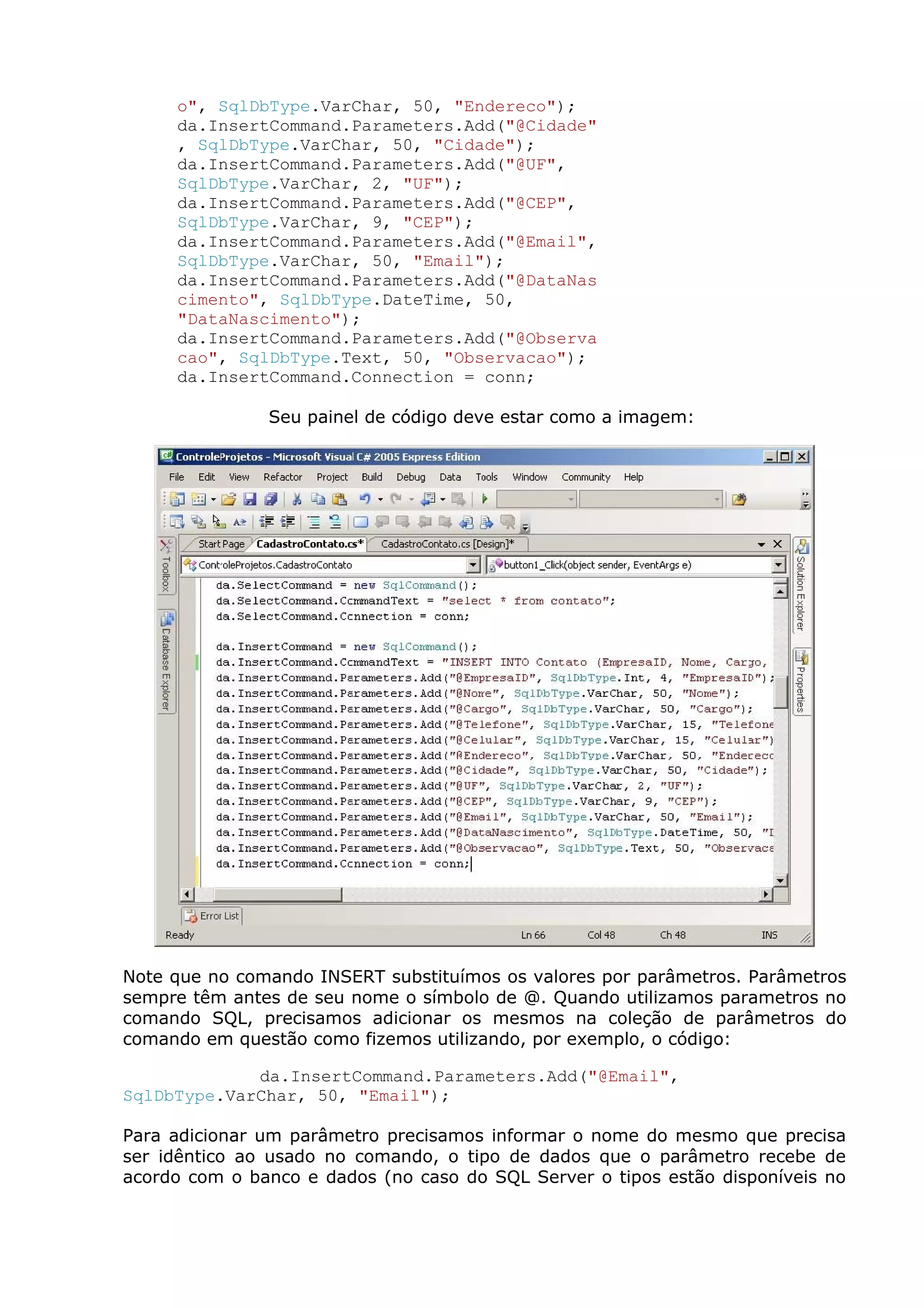Image resolution: width=924 pixels, height=1308 pixels.
Task: Open the Window menu
Action: pos(530,478)
